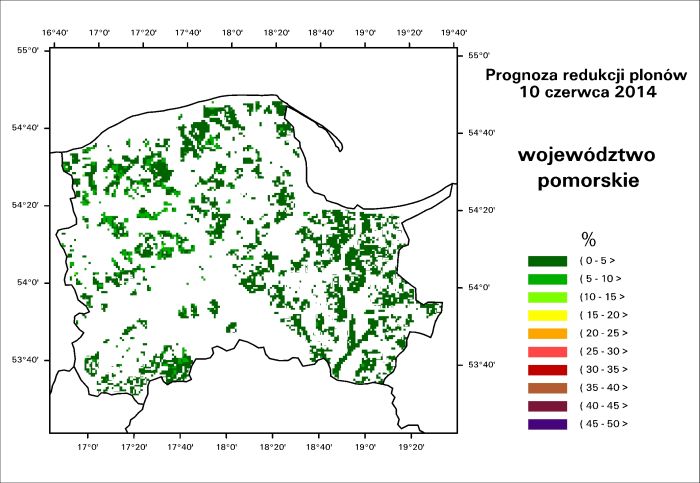
Task: Pick the light green 10-15 legend swatch
Action: (546, 296)
